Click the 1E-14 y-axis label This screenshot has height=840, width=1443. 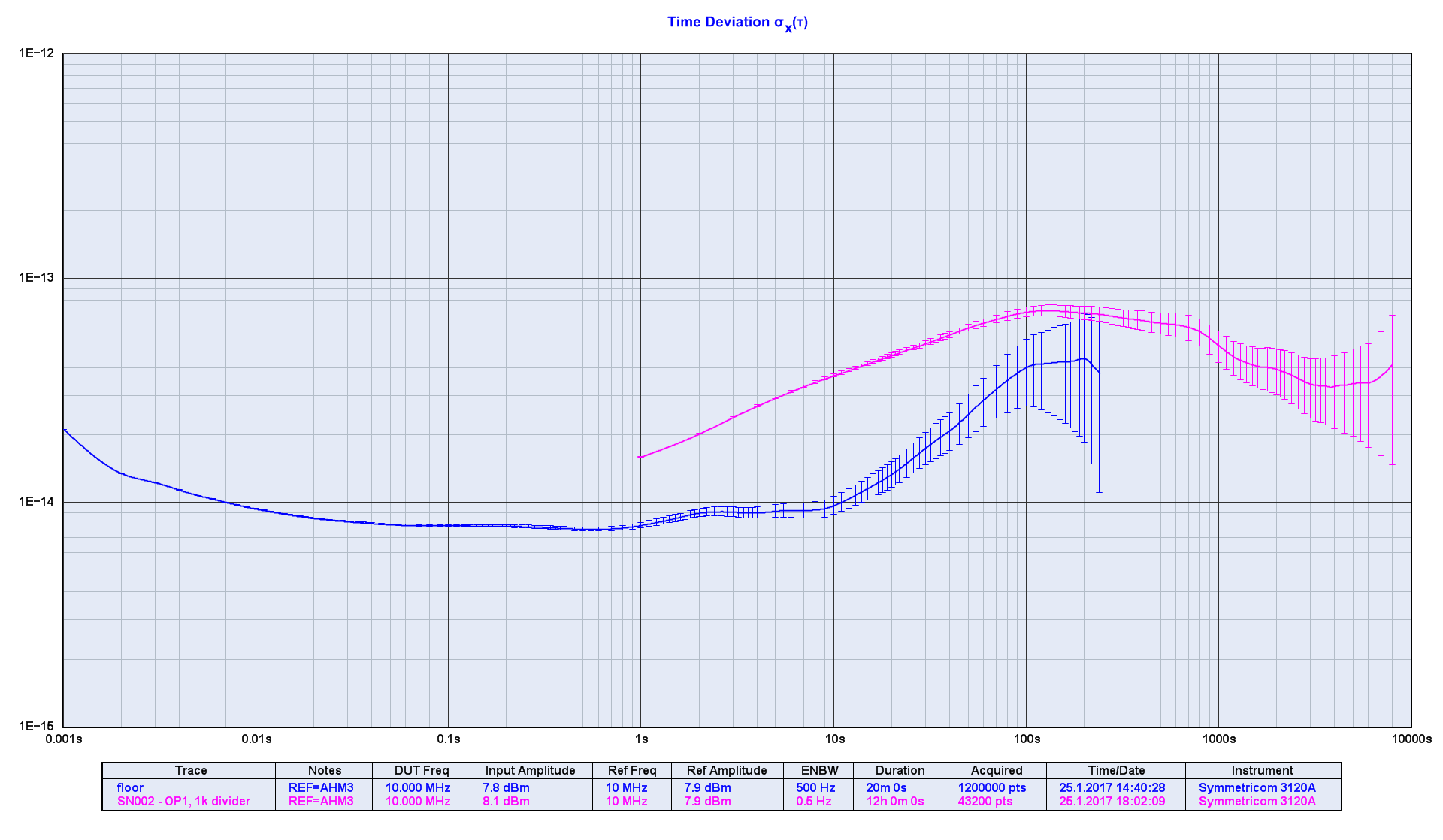(x=37, y=501)
